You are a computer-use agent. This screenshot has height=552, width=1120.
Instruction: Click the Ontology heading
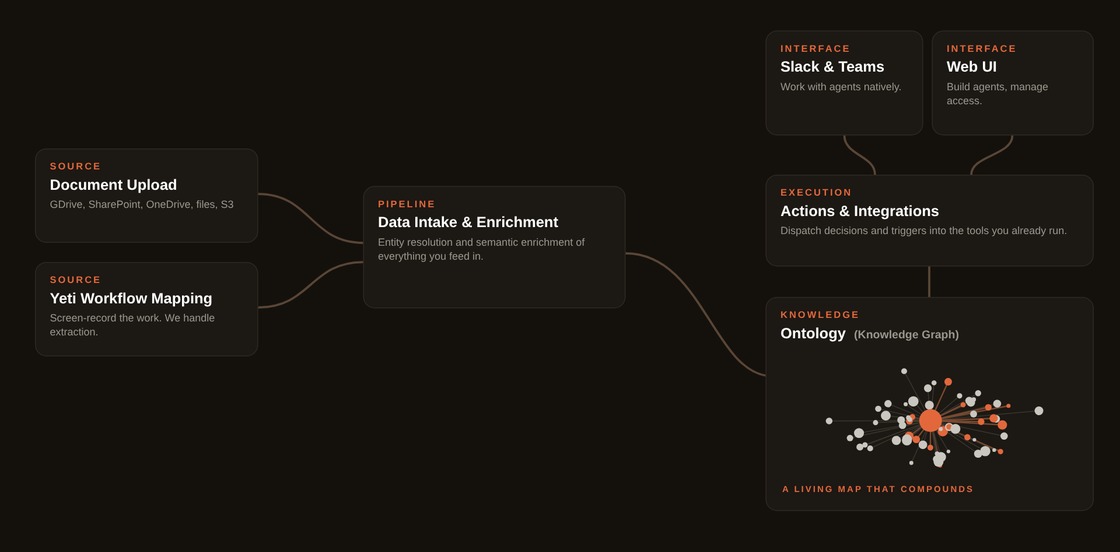(813, 333)
